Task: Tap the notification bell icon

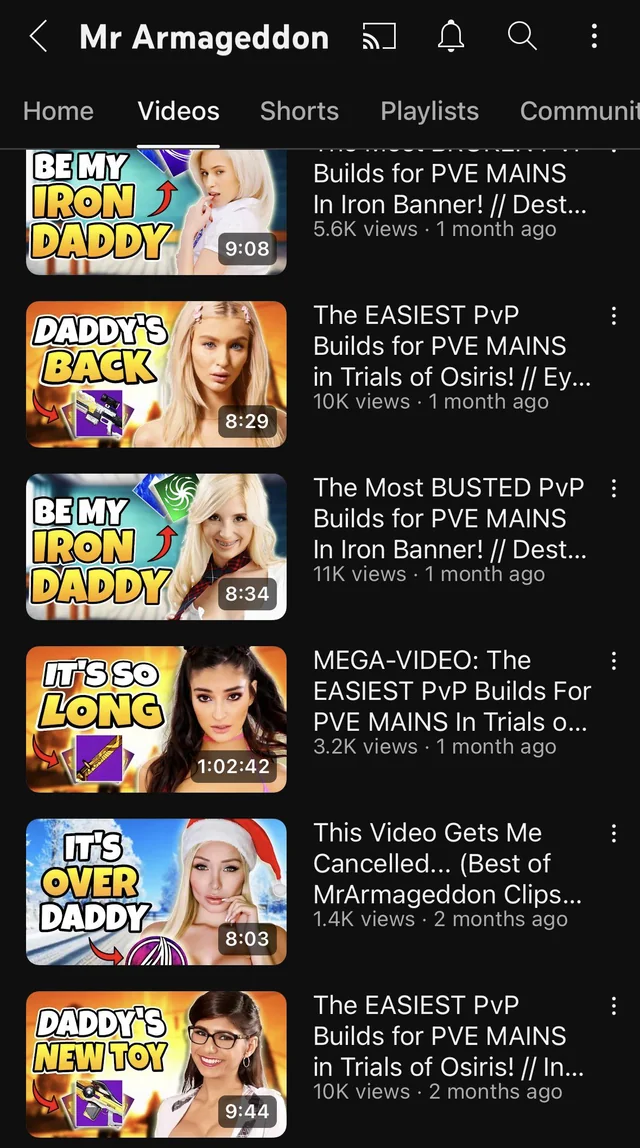Action: click(450, 36)
